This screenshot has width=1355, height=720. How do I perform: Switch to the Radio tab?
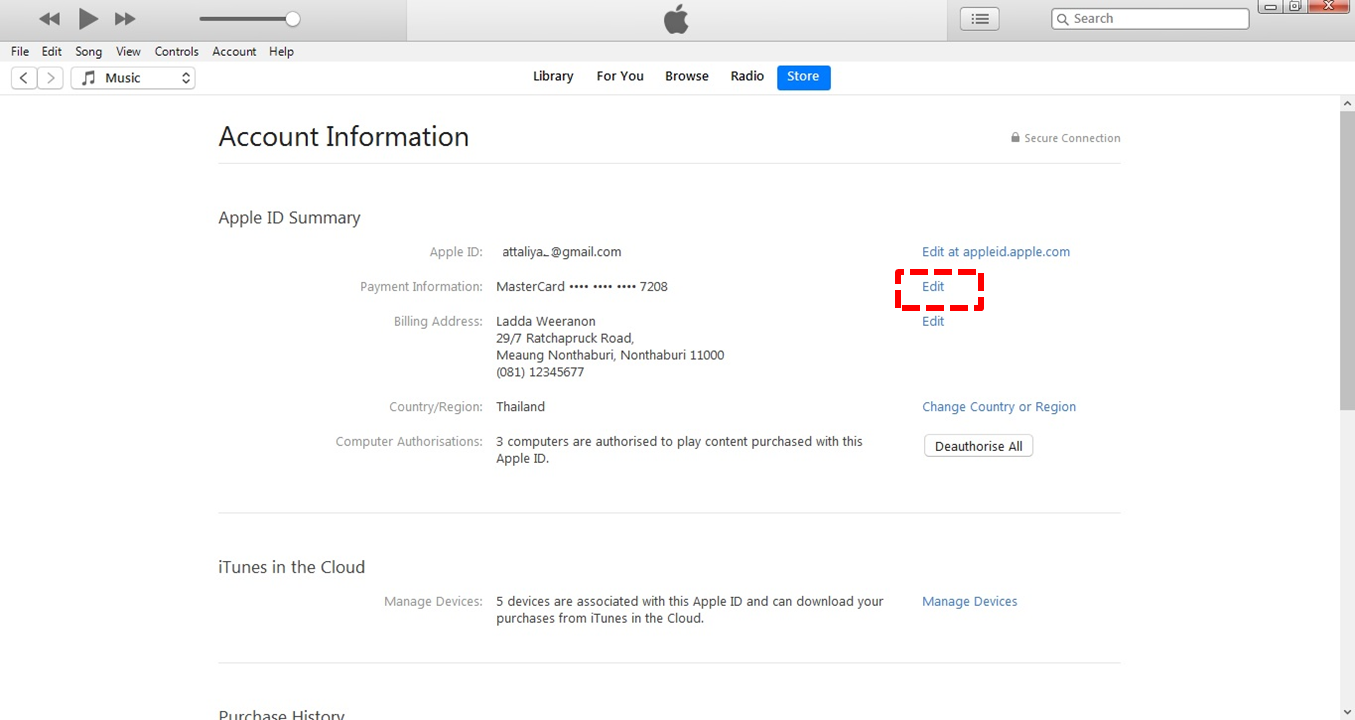pos(747,76)
